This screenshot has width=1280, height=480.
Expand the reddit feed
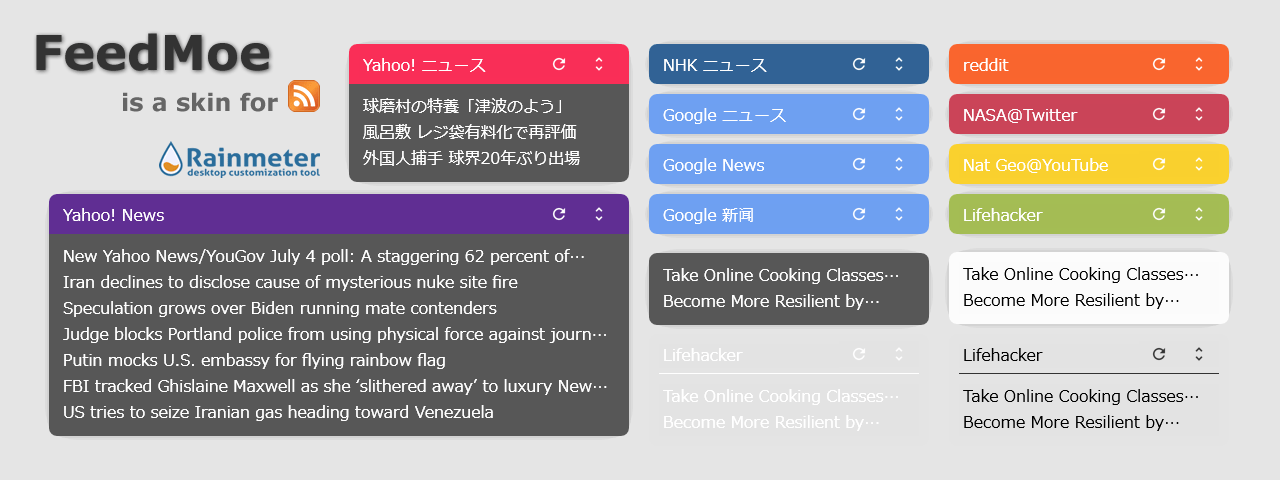(x=1199, y=64)
